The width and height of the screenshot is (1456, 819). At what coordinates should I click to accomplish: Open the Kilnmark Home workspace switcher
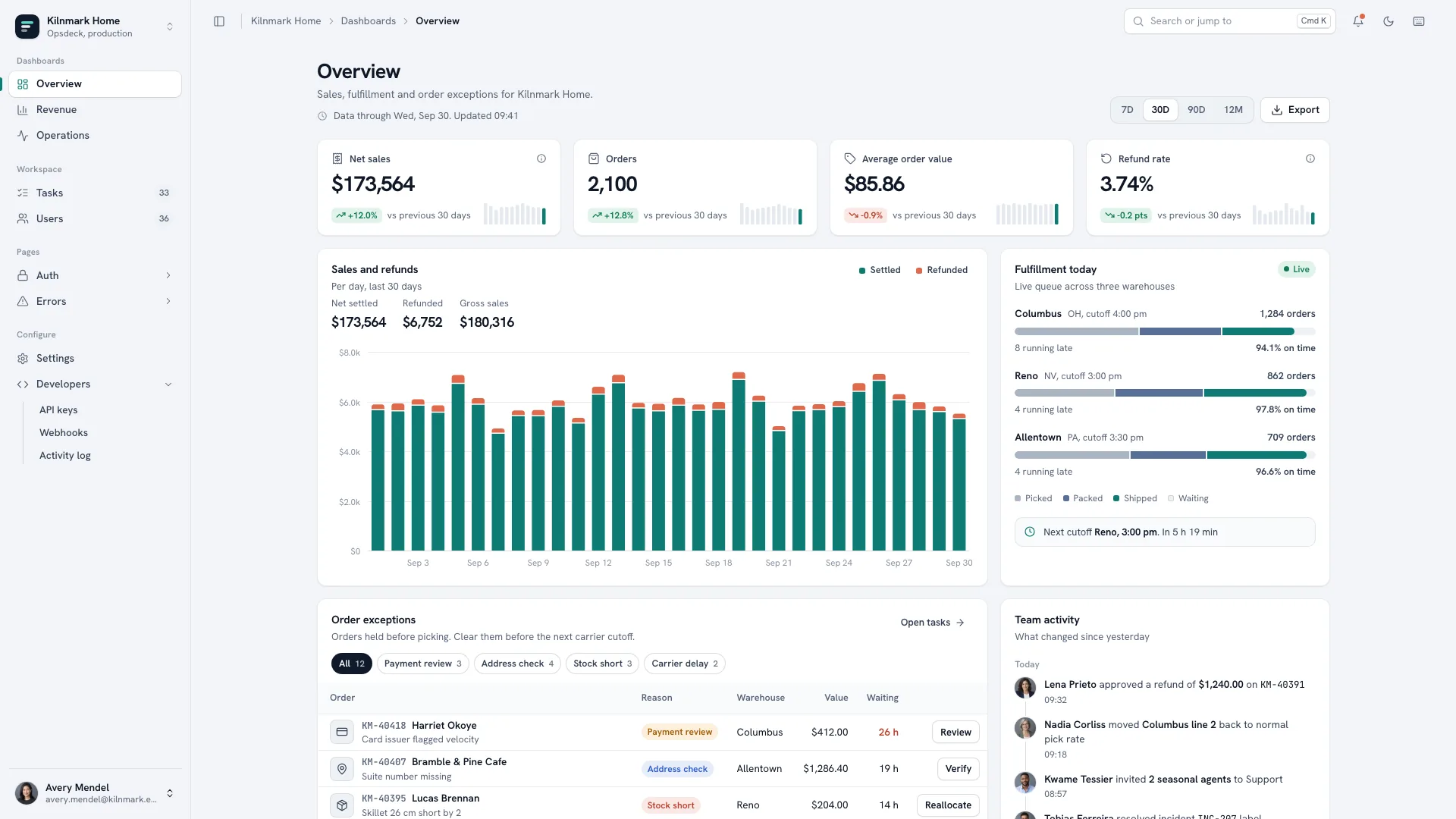coord(96,27)
